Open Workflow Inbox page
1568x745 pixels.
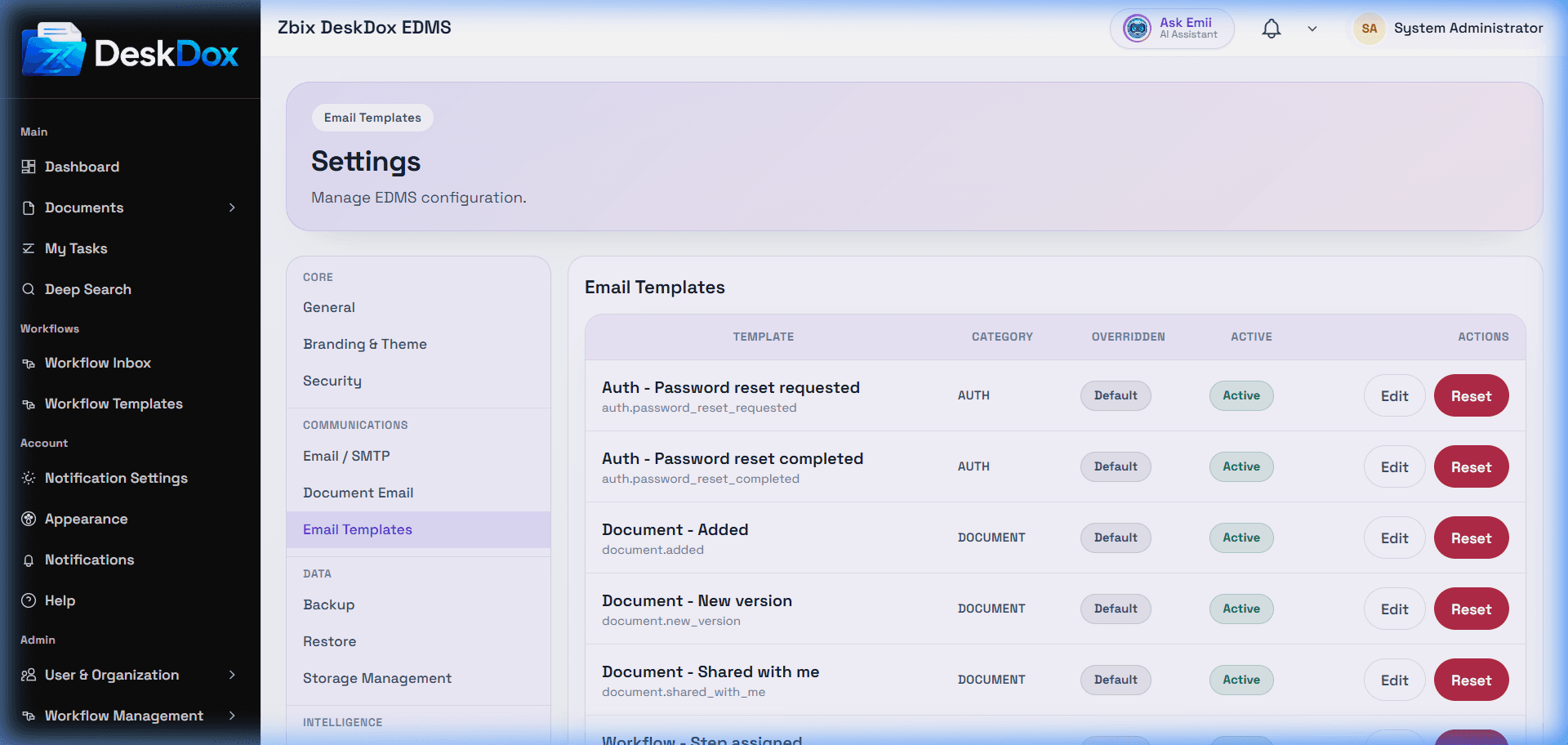[x=98, y=363]
